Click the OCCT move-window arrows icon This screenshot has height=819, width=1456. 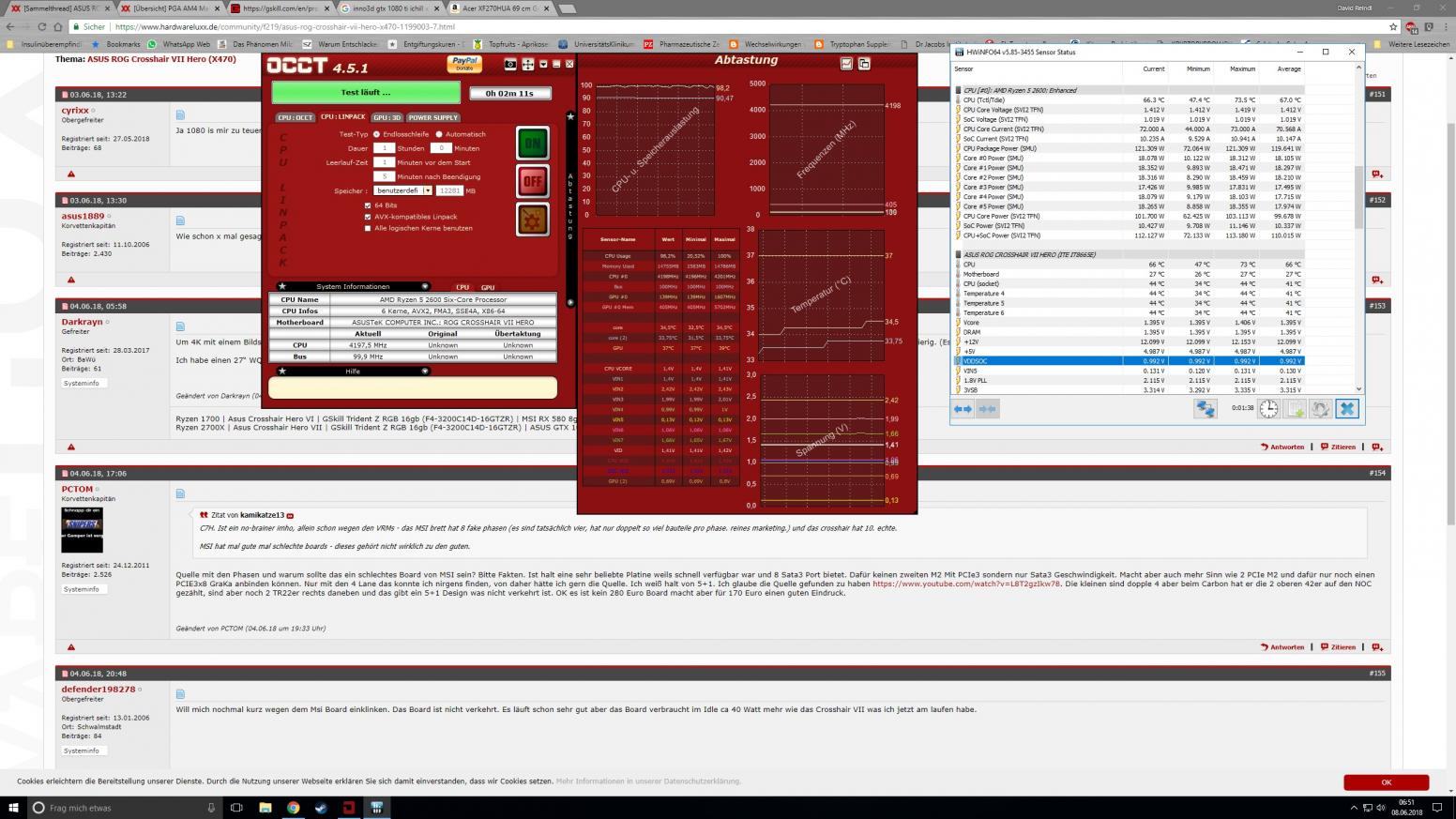tap(528, 64)
